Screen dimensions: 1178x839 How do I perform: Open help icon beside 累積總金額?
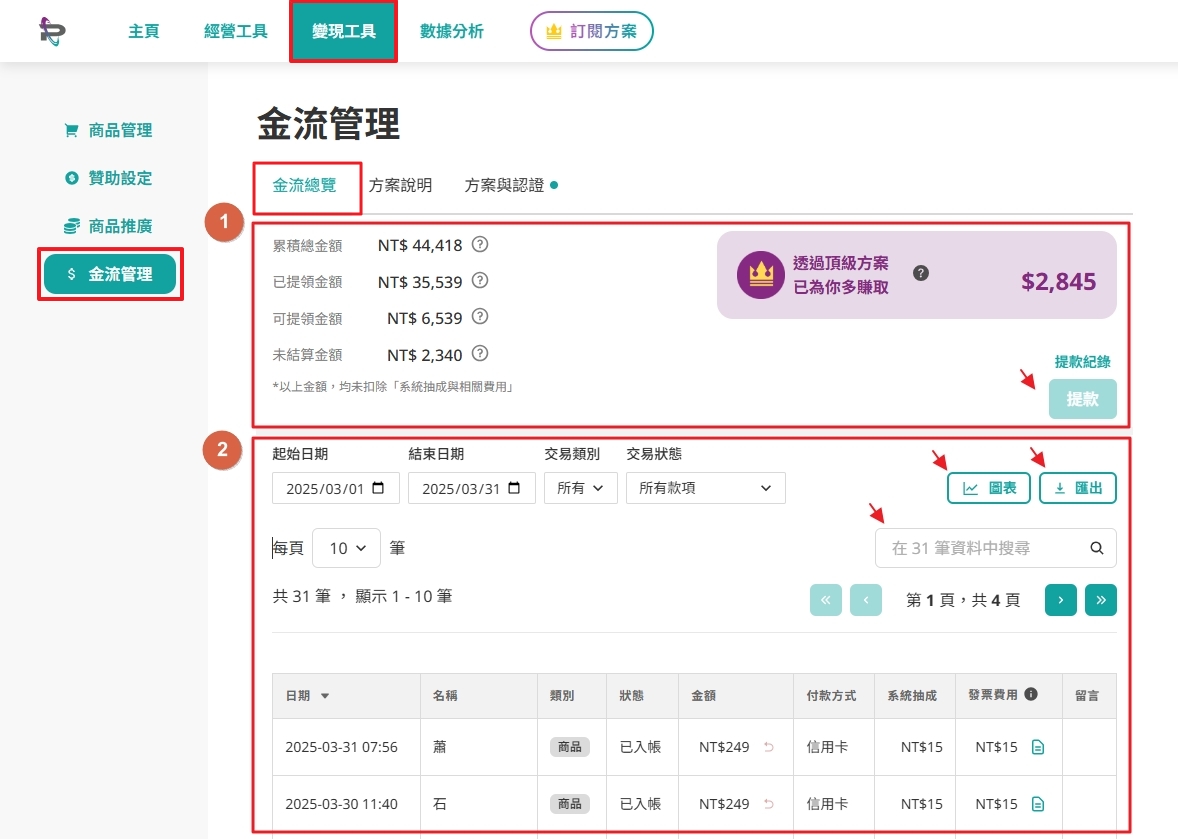[x=479, y=244]
